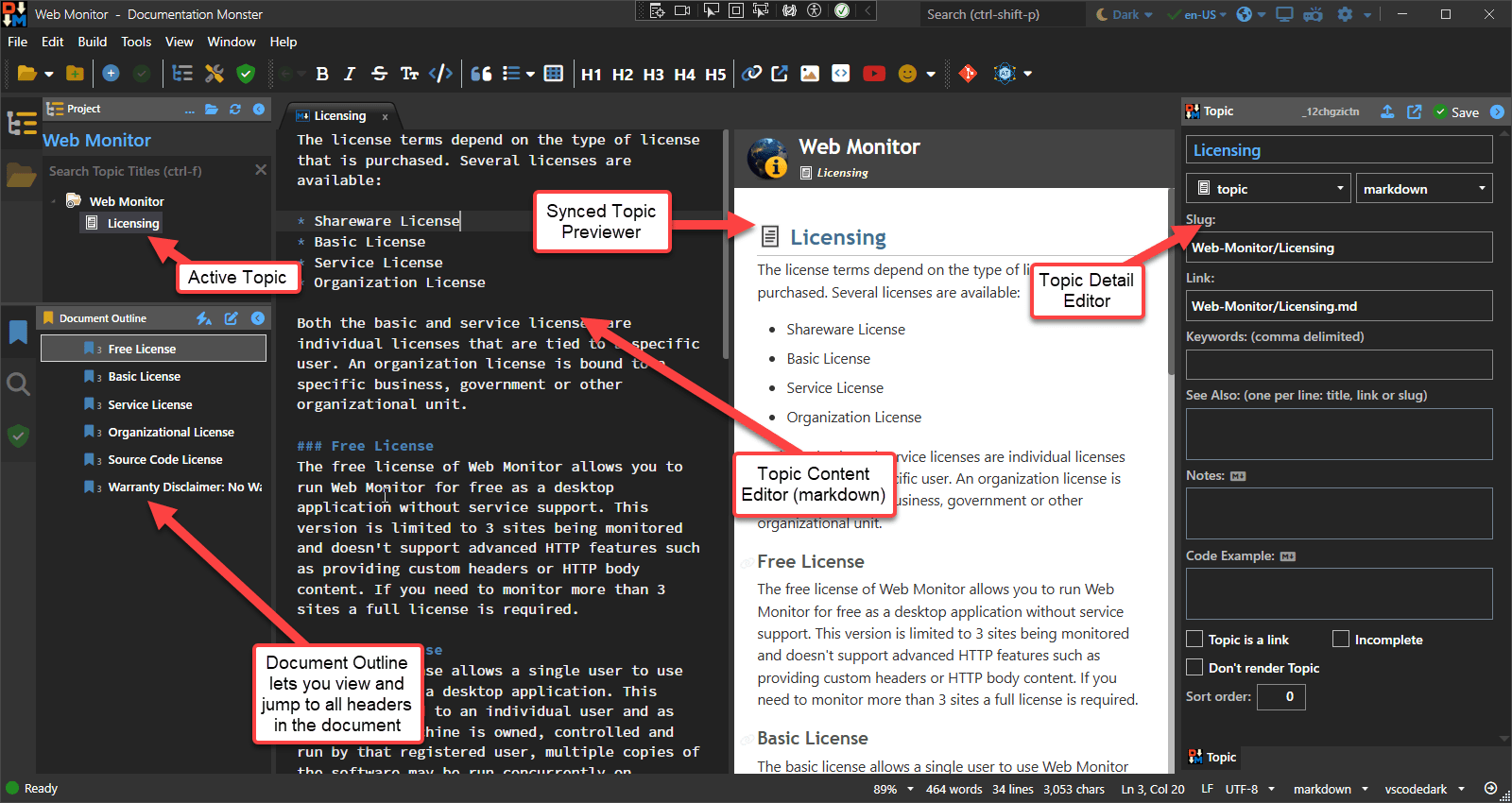This screenshot has width=1512, height=803.
Task: Toggle the Dark theme switcher
Action: [1124, 14]
